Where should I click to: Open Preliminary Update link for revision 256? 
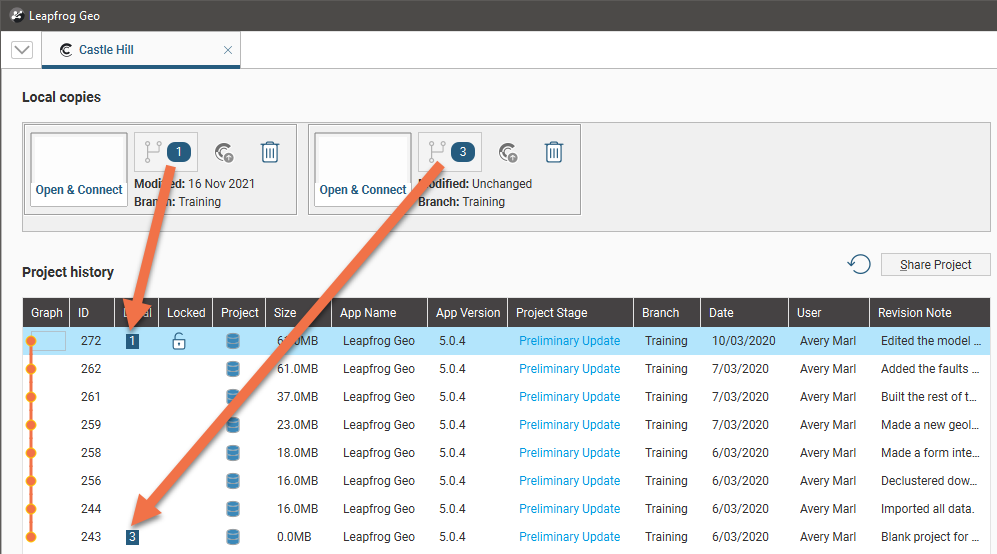coord(569,481)
